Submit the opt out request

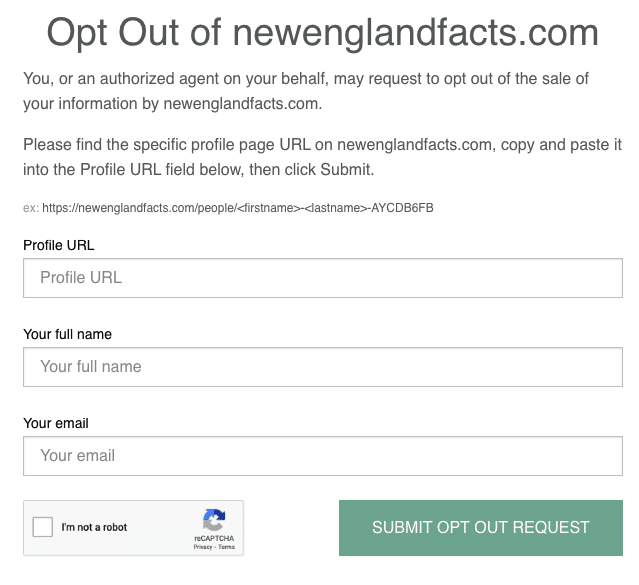481,528
